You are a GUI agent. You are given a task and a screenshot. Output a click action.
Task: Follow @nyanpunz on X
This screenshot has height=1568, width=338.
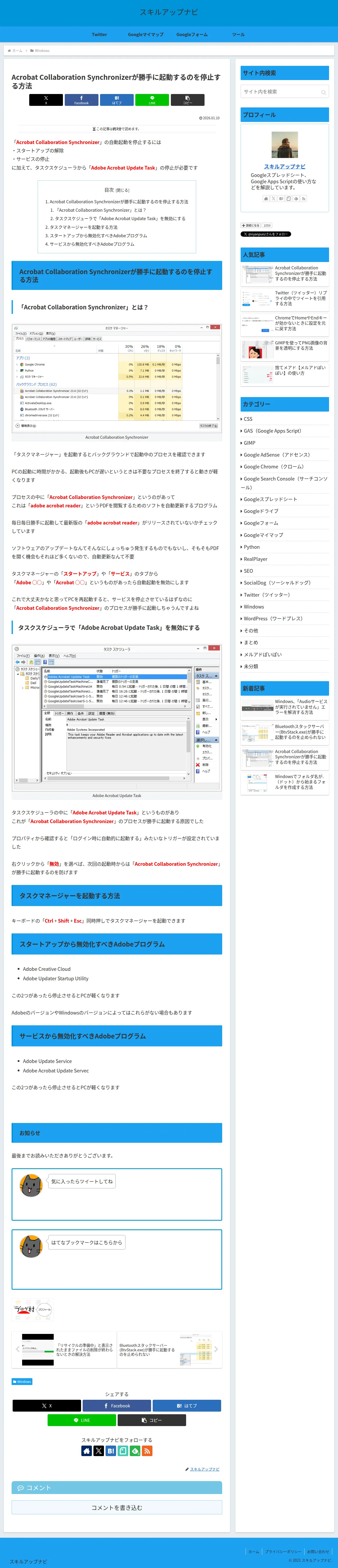pos(266,234)
